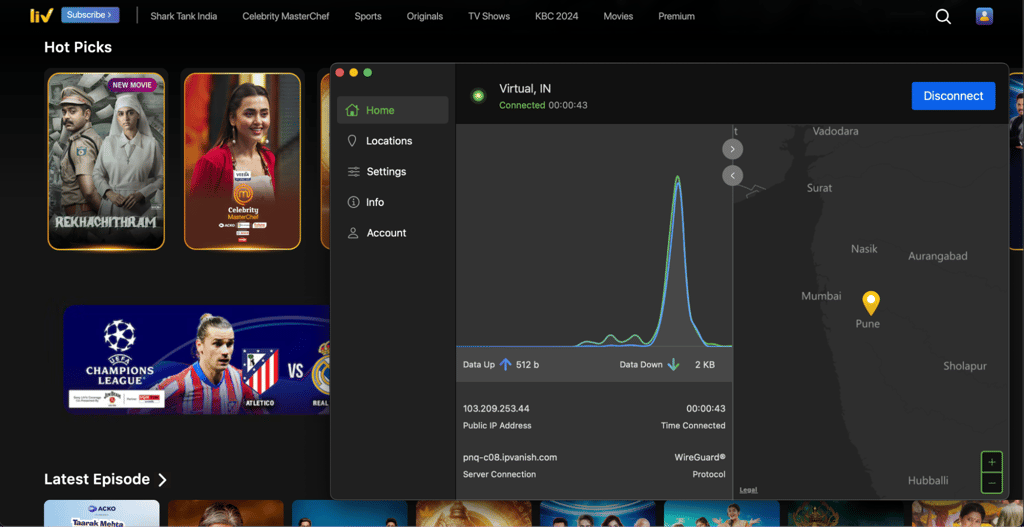Open the Celebrity MasterChef poster card

pyautogui.click(x=242, y=161)
